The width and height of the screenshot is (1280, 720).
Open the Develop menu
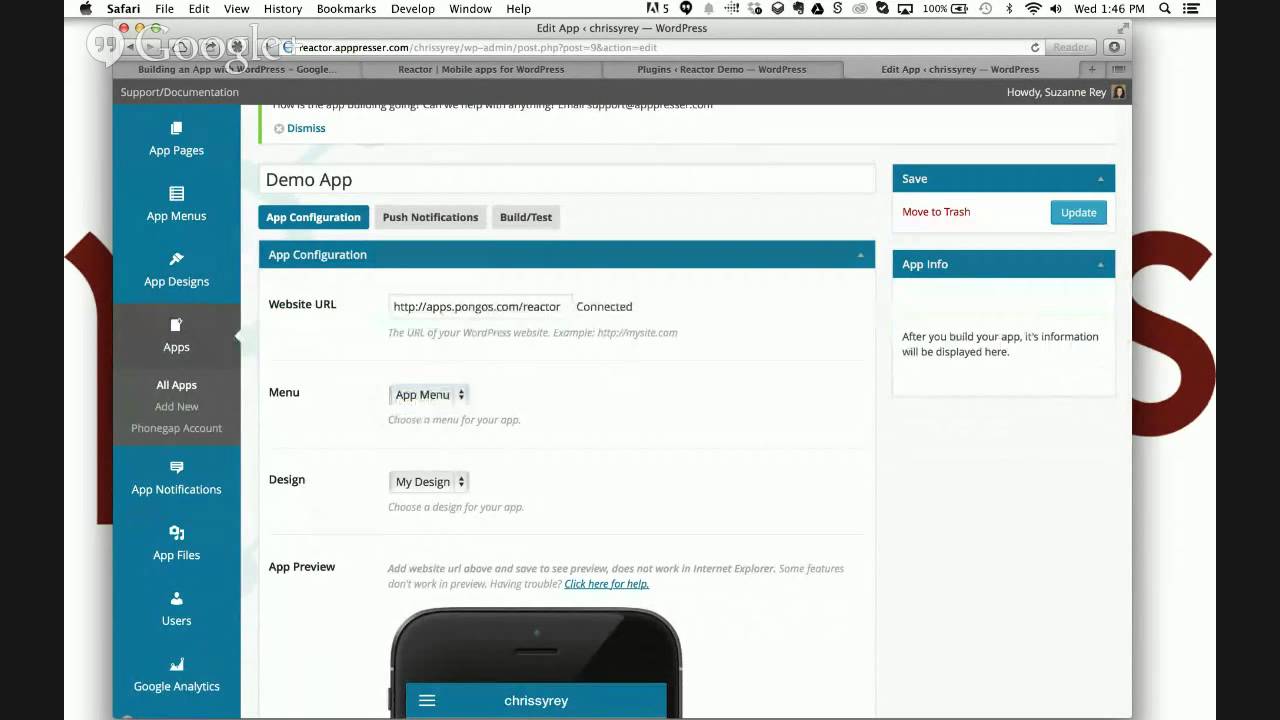413,9
